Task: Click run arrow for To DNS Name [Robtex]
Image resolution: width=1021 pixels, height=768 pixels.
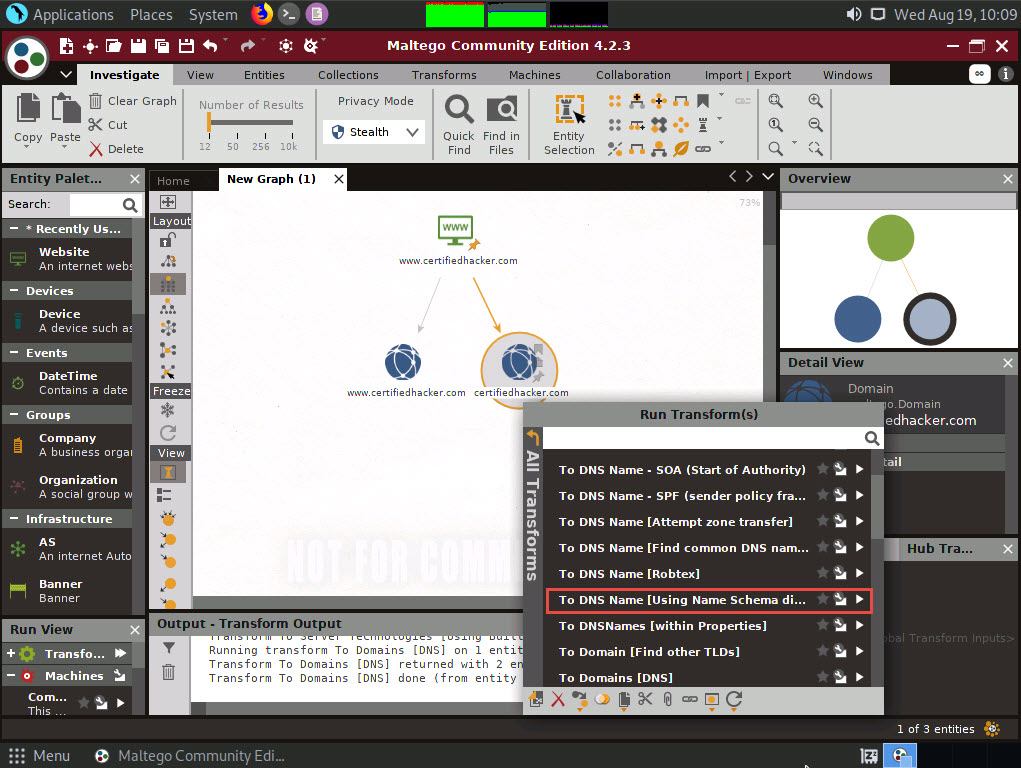Action: [860, 573]
